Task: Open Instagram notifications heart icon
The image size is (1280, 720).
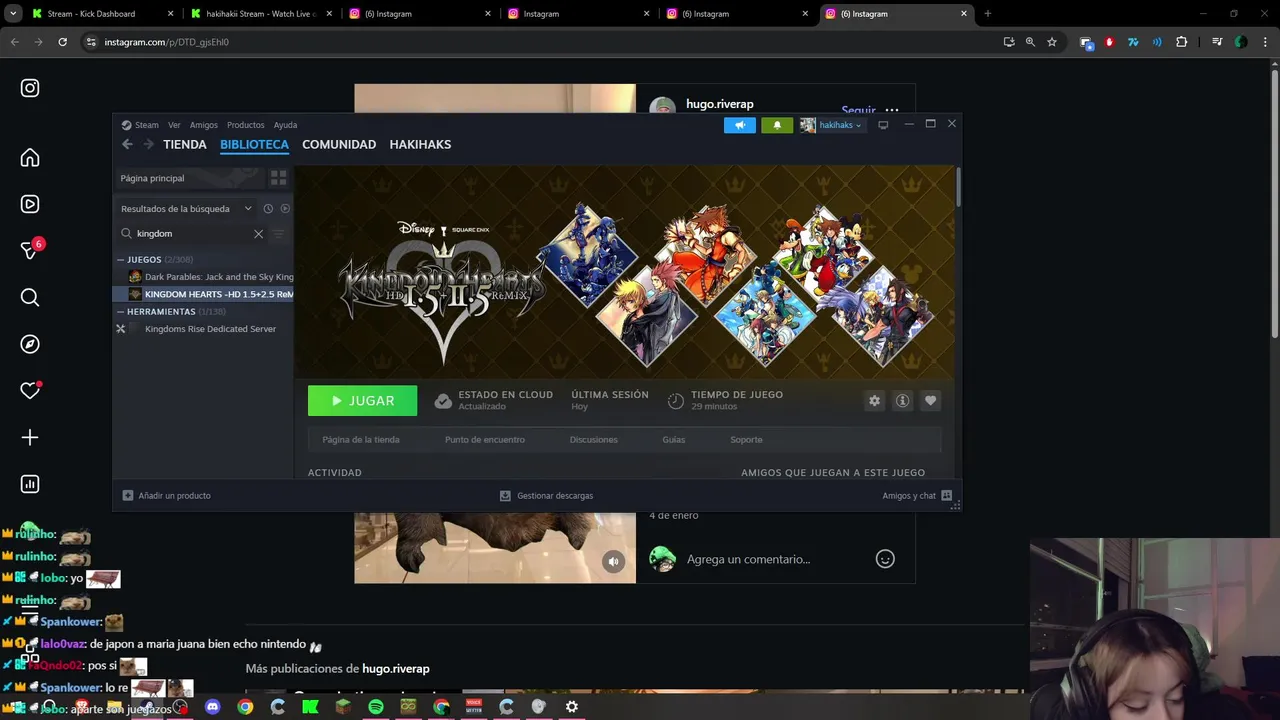Action: click(30, 391)
